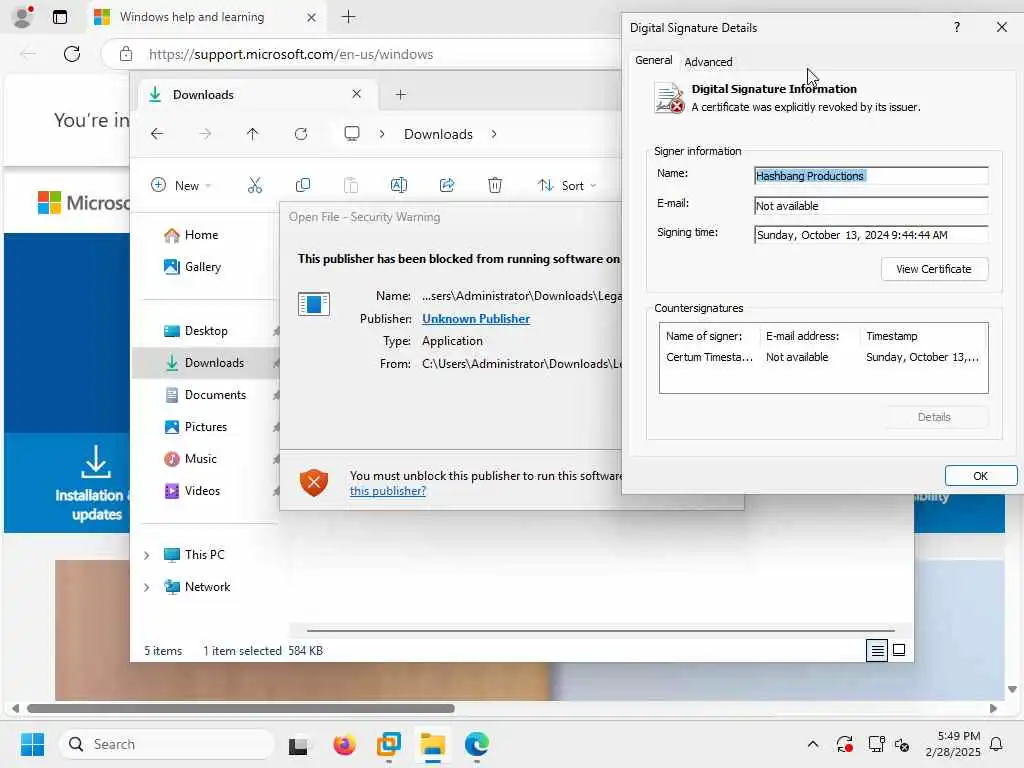Launch Firefox from the taskbar
Screen dimensions: 1024x768
(x=344, y=744)
